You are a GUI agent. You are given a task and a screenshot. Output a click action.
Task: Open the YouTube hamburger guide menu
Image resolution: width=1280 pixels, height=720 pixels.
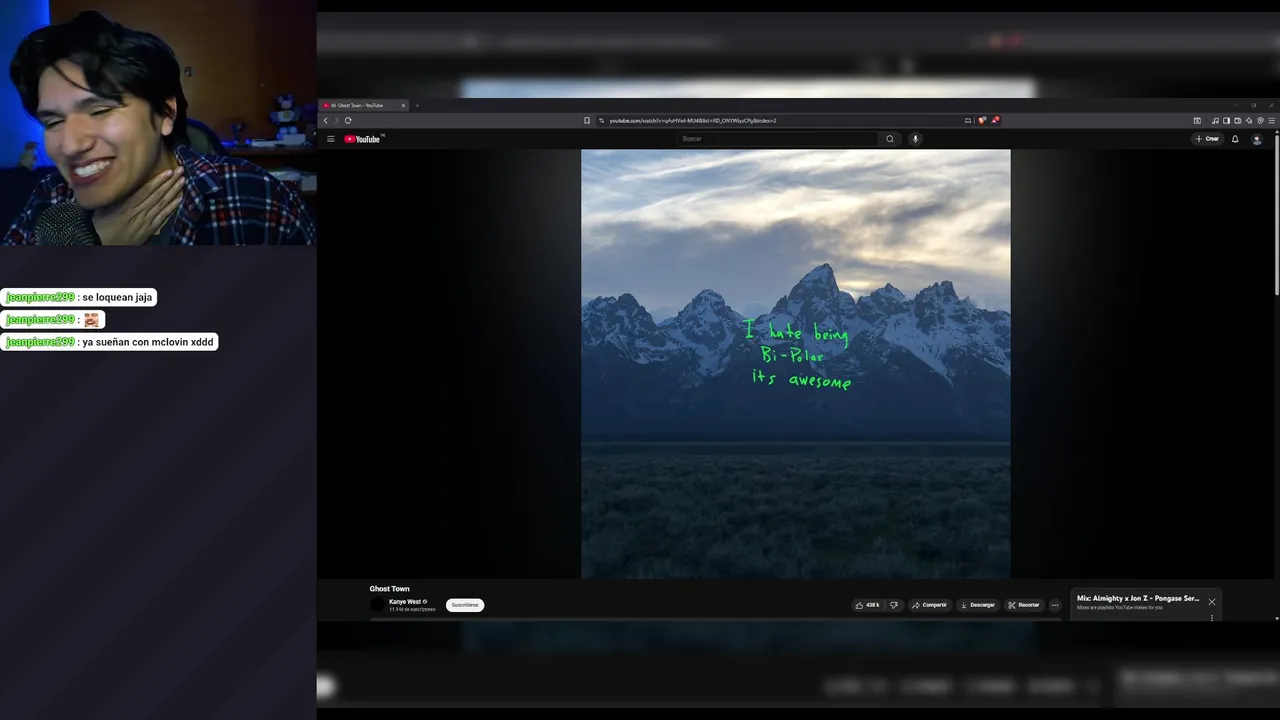(x=330, y=139)
